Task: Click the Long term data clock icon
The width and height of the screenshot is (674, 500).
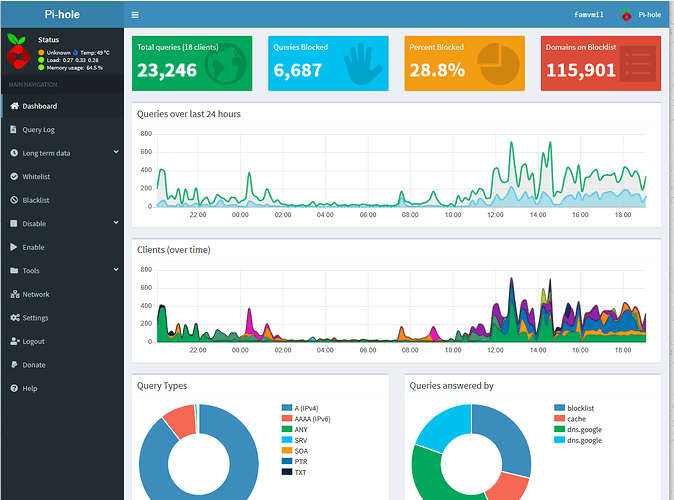Action: [14, 153]
